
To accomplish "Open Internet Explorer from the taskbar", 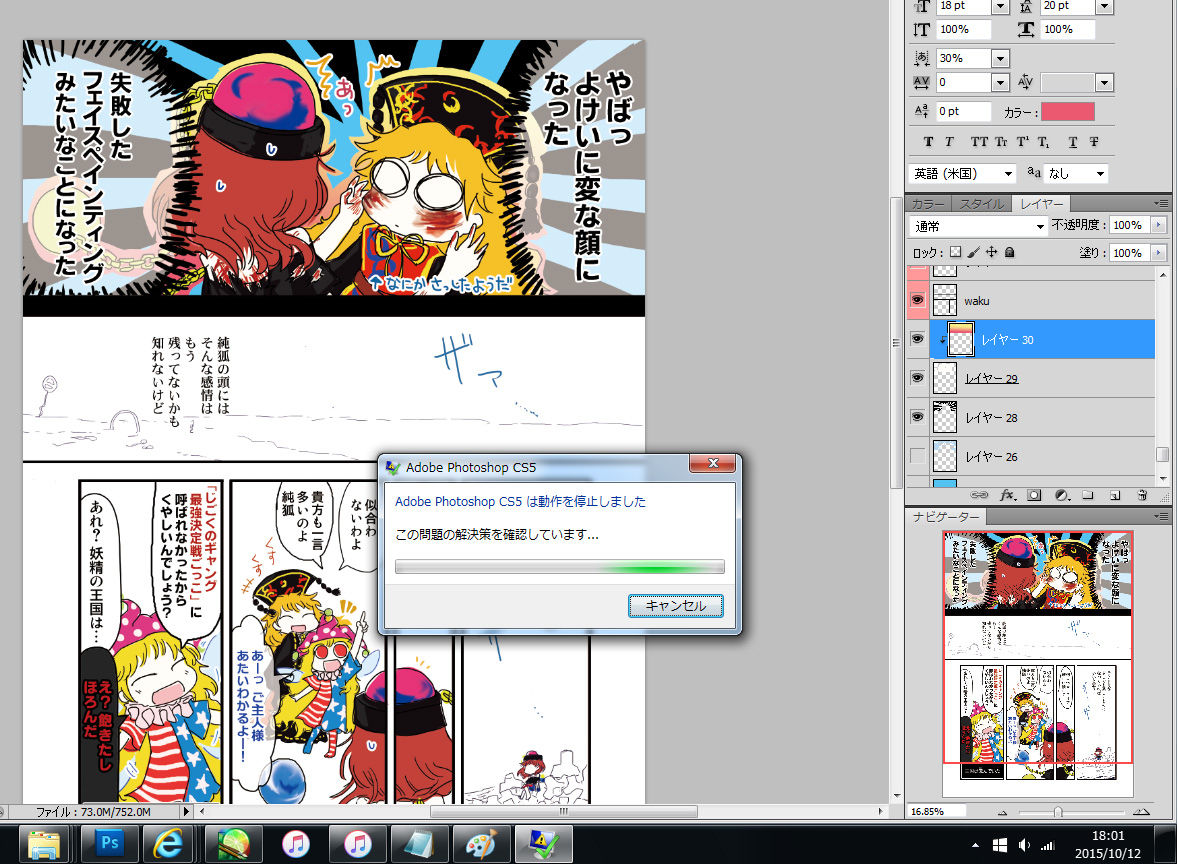I will click(168, 844).
